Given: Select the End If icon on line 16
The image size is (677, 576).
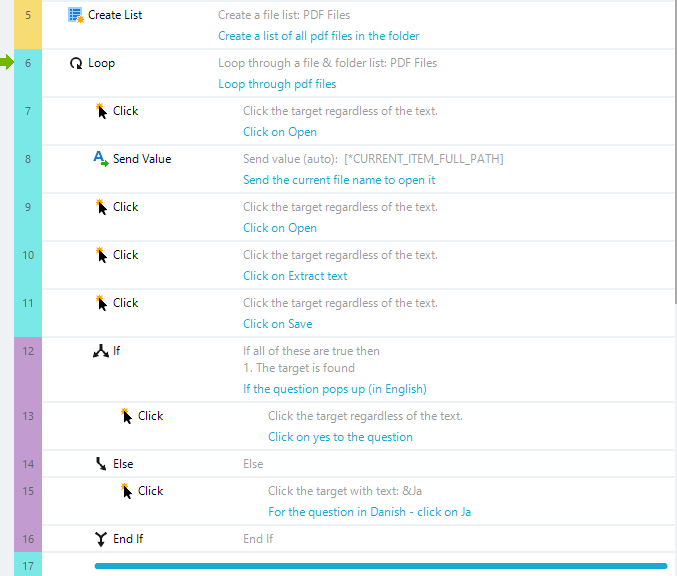Looking at the screenshot, I should coord(101,539).
